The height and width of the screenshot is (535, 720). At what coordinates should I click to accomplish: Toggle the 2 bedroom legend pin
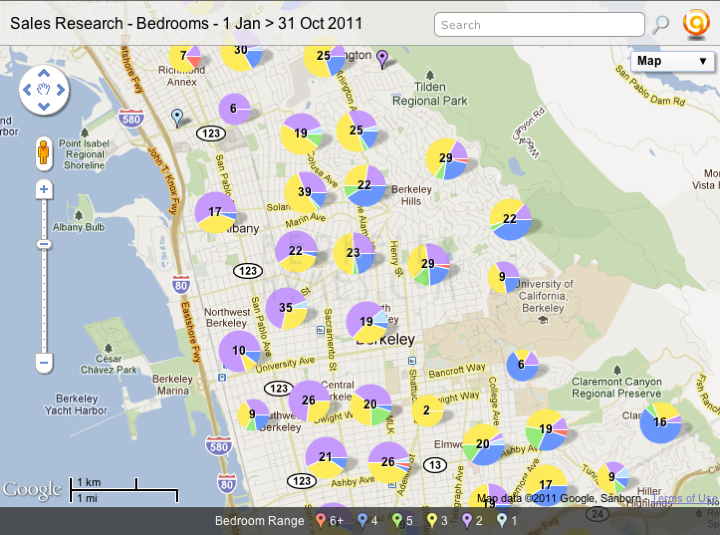(x=467, y=520)
